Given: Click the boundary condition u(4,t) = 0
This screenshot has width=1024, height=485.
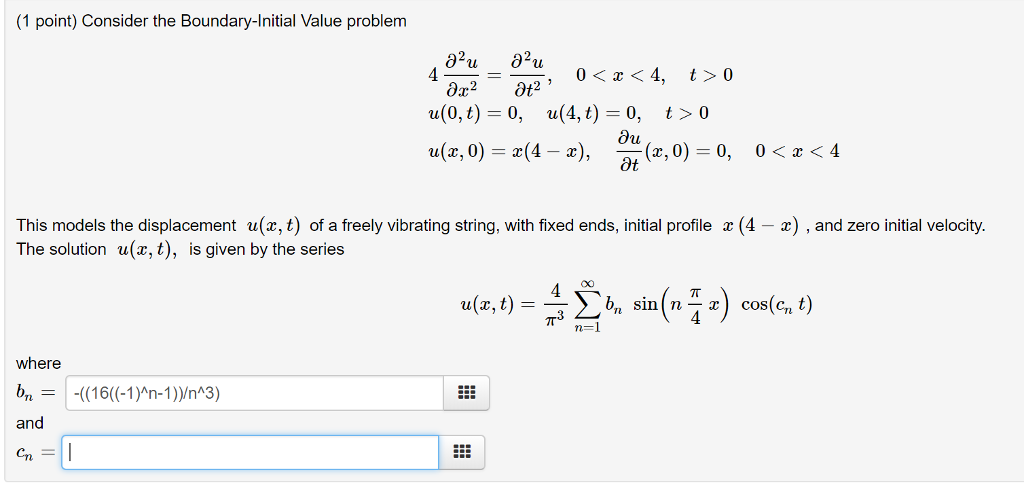Looking at the screenshot, I should click(x=594, y=114).
